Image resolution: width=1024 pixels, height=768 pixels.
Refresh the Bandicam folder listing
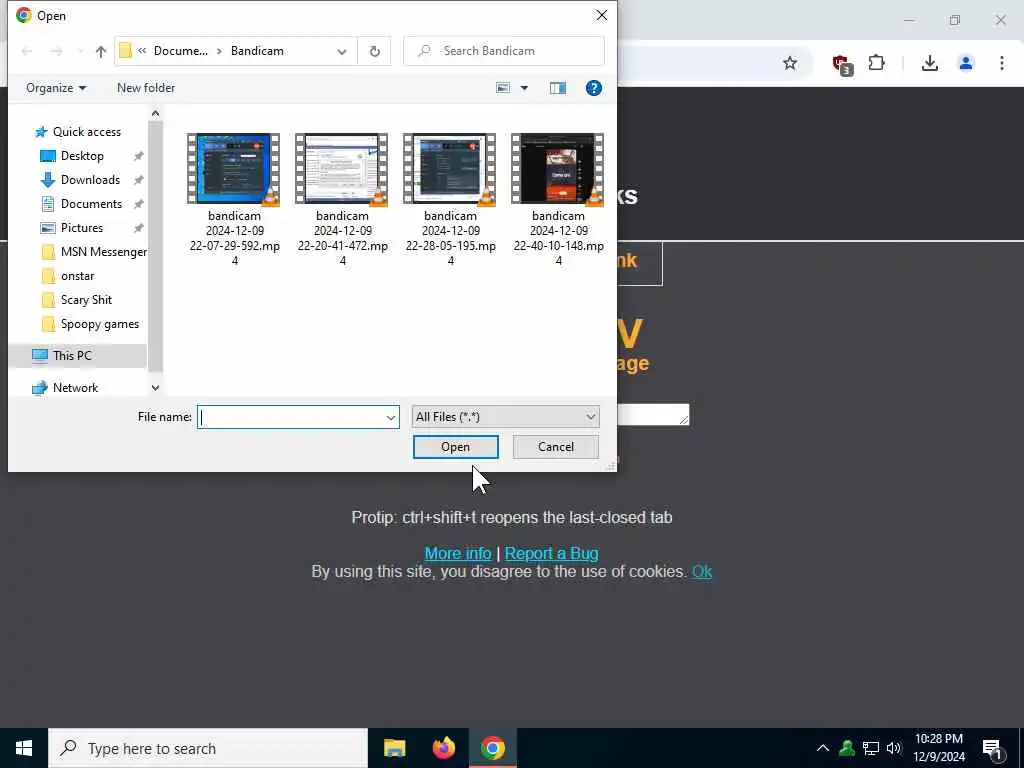pos(375,51)
